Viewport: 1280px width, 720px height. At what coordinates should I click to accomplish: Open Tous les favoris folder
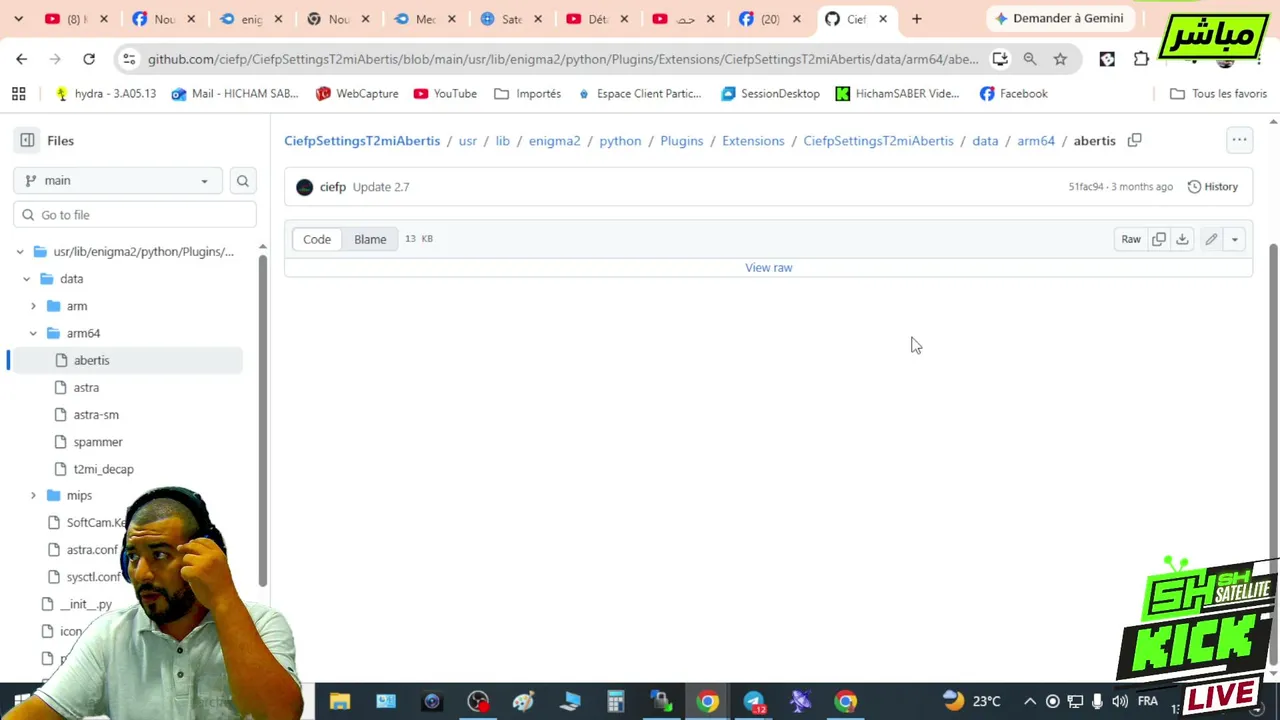tap(1218, 94)
